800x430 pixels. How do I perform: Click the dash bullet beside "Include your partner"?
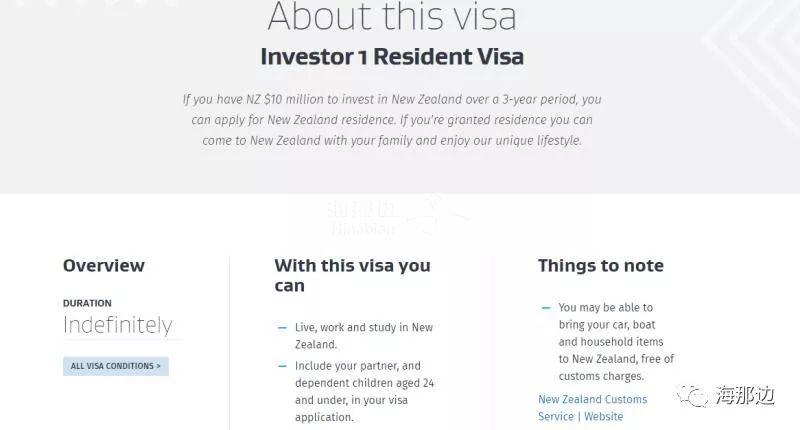(282, 366)
